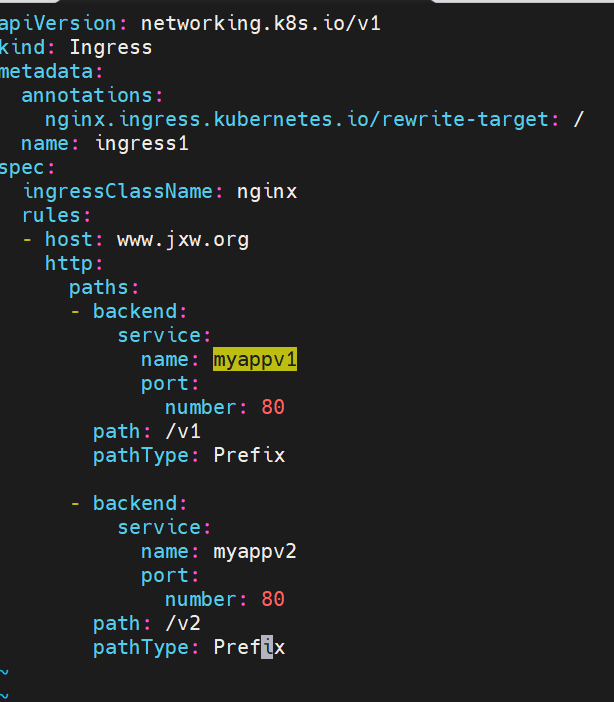Screen dimensions: 614x702
Task: Click the value 'Ingress'
Action: coord(111,47)
